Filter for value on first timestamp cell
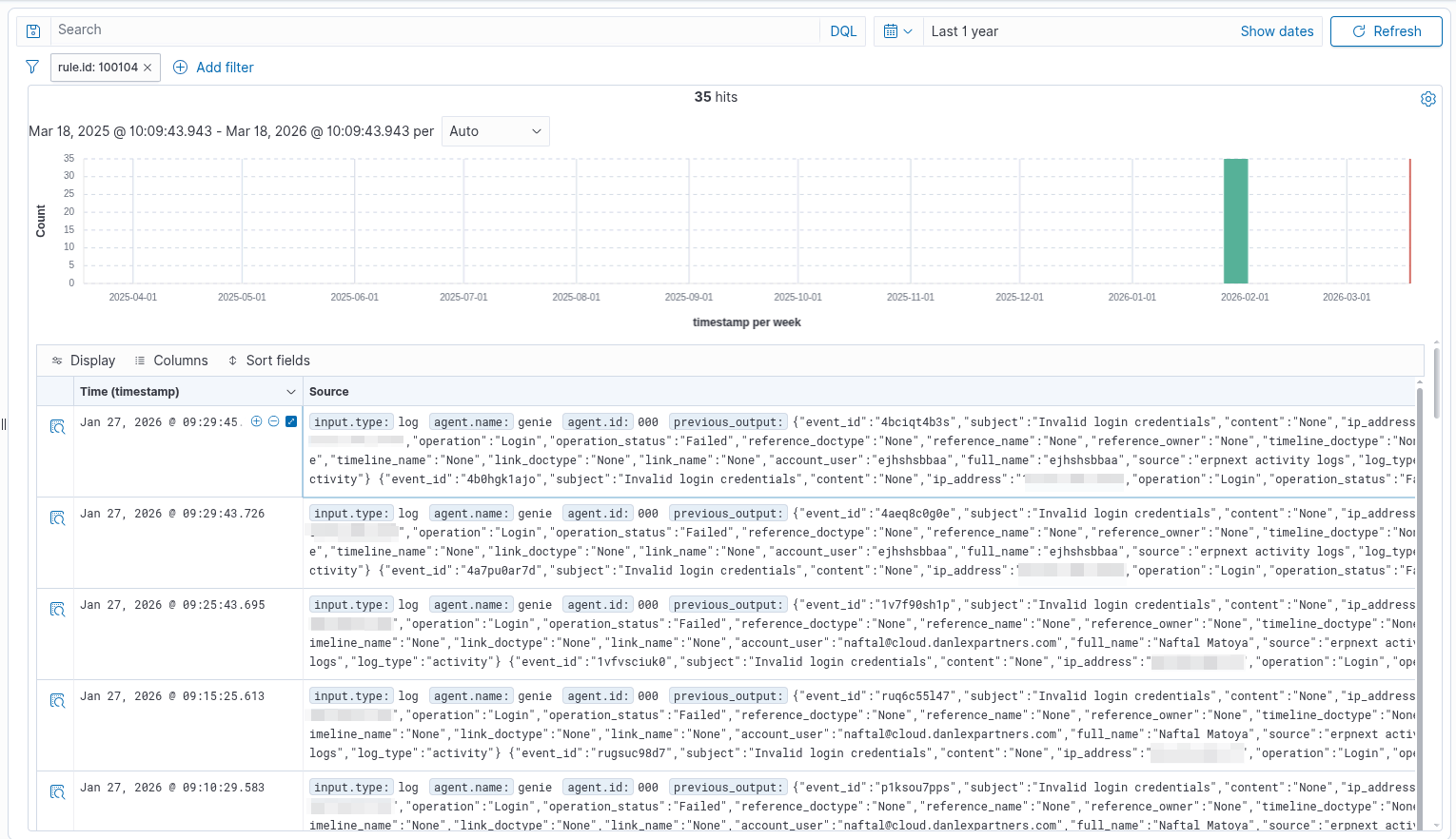The height and width of the screenshot is (839, 1456). (256, 421)
